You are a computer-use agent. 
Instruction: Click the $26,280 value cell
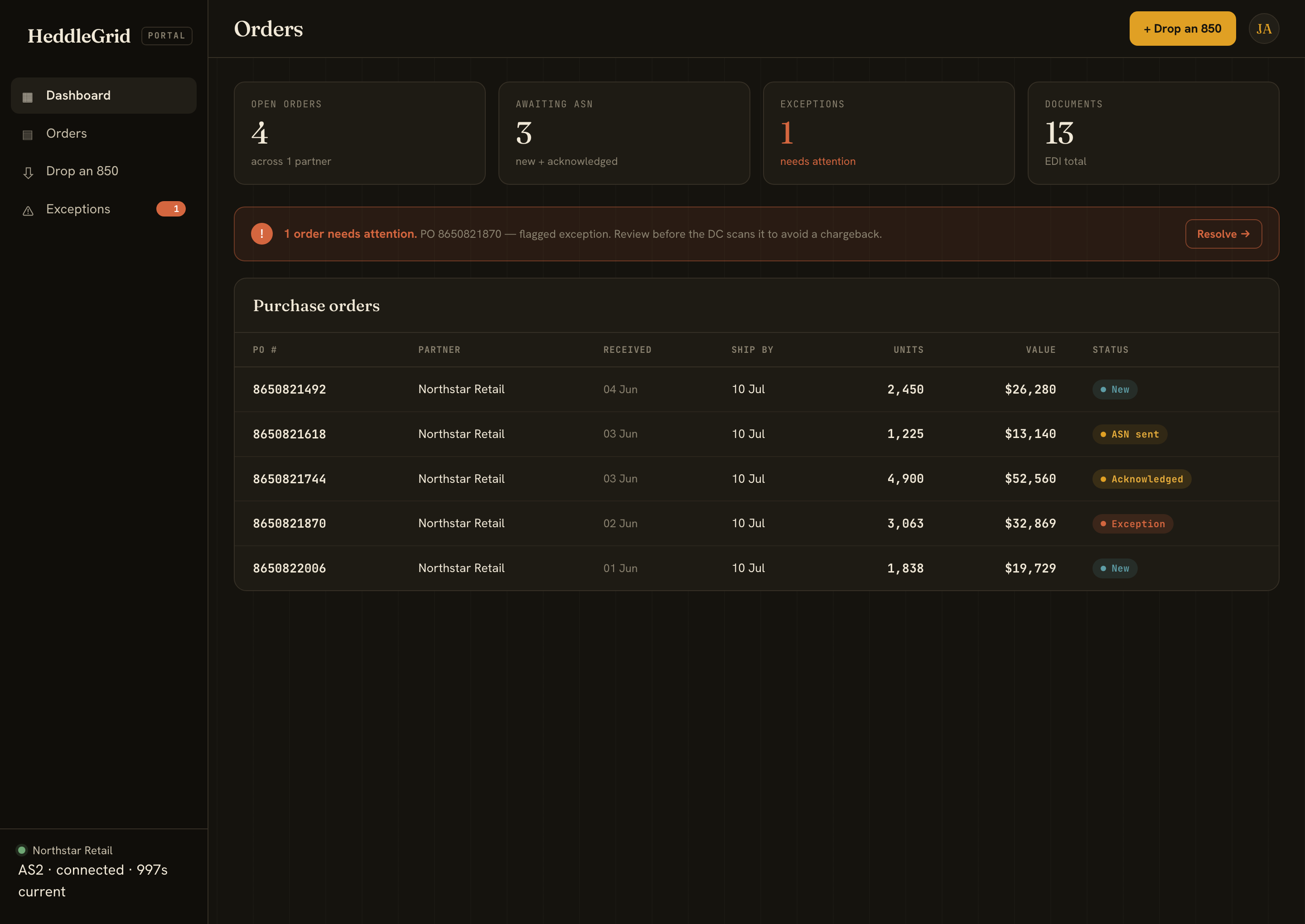1030,389
